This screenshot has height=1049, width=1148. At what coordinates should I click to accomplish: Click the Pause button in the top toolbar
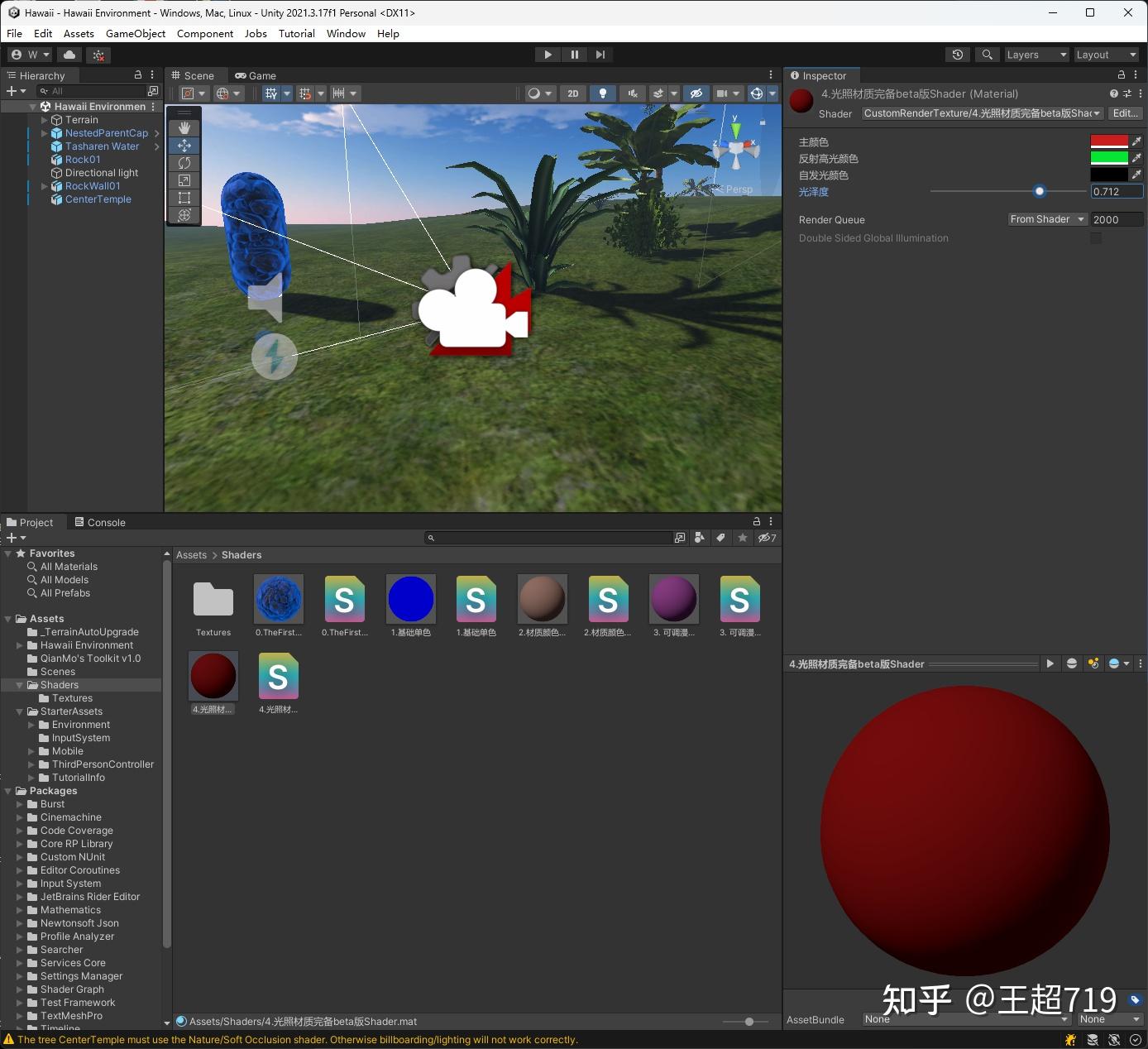574,54
